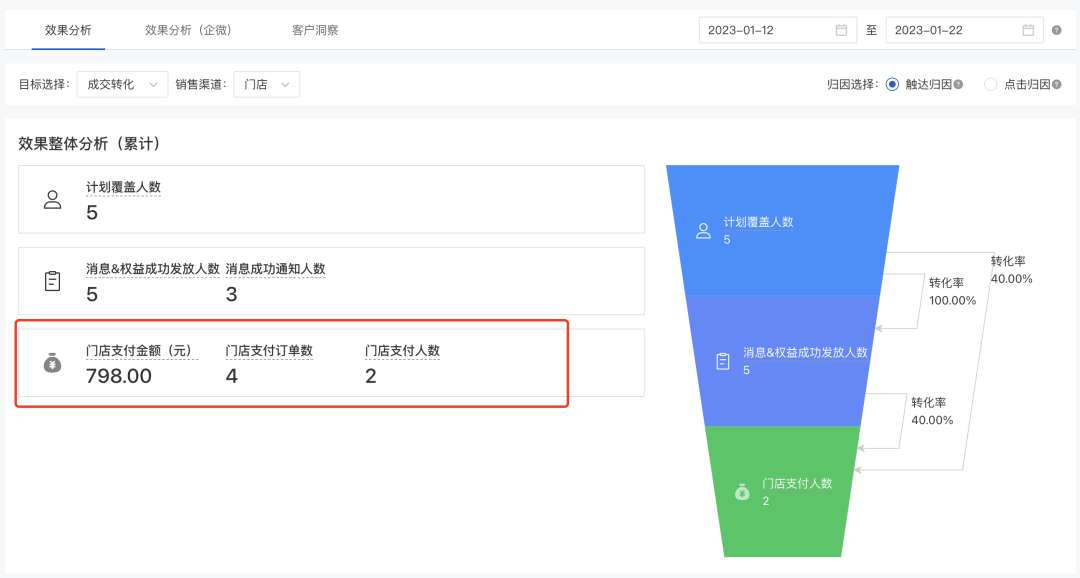Image resolution: width=1080 pixels, height=578 pixels.
Task: Click the money bag icon on the 门店支付金额 card
Action: coord(52,364)
